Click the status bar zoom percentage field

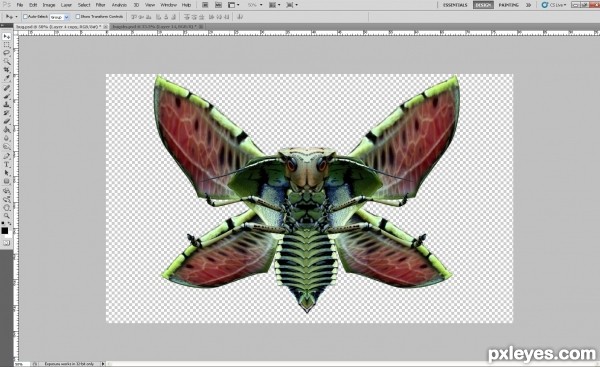(x=21, y=364)
